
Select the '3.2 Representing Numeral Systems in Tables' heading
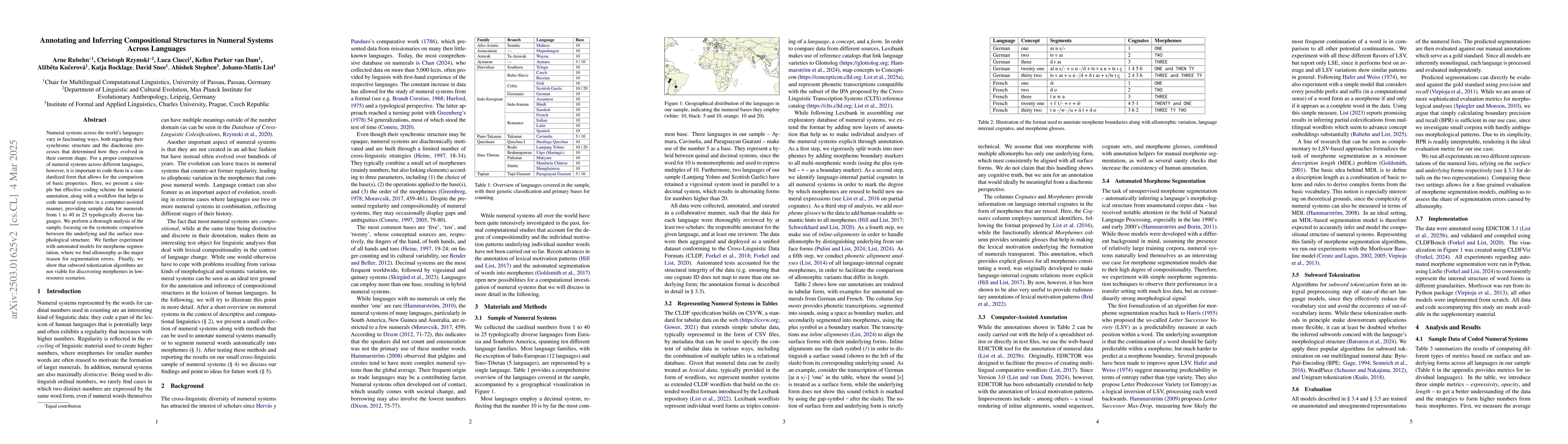click(721, 304)
